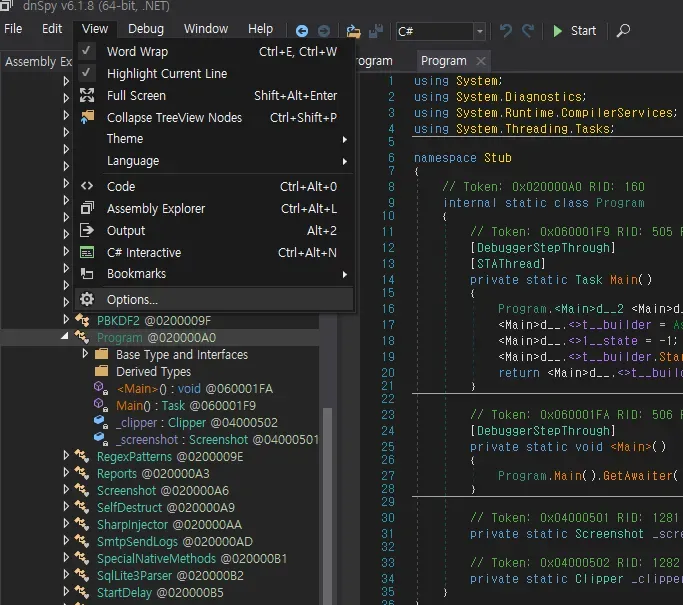683x605 pixels.
Task: Click the Save All toolbar icon
Action: [376, 31]
